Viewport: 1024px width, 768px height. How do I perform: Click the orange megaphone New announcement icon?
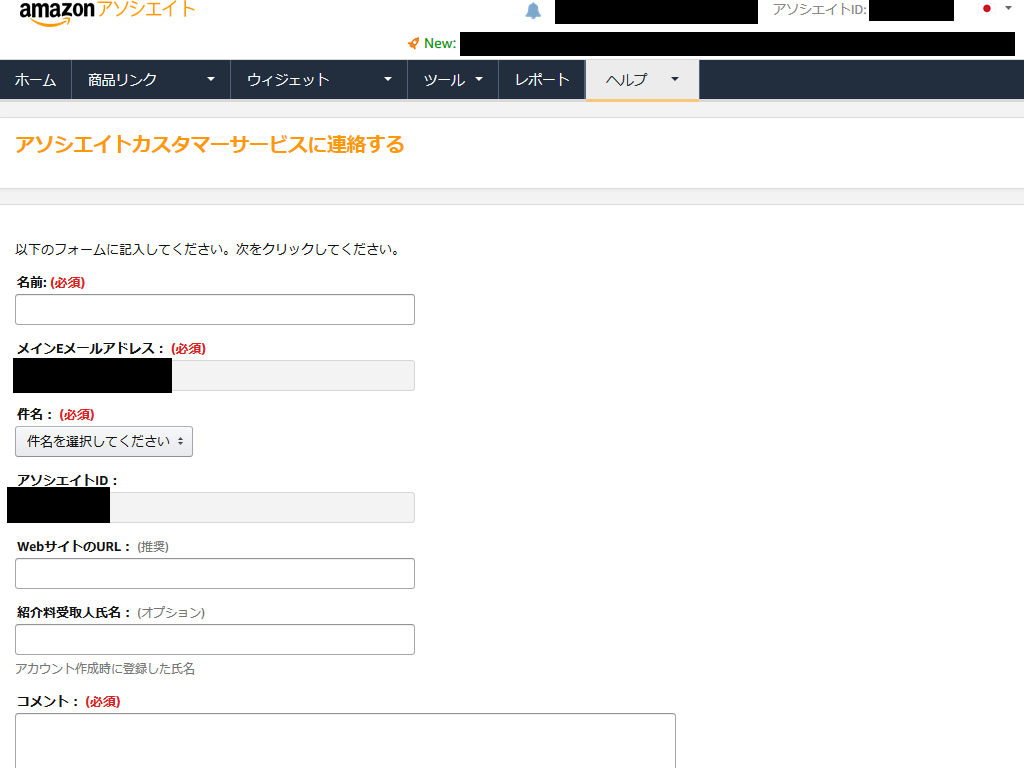pyautogui.click(x=414, y=43)
